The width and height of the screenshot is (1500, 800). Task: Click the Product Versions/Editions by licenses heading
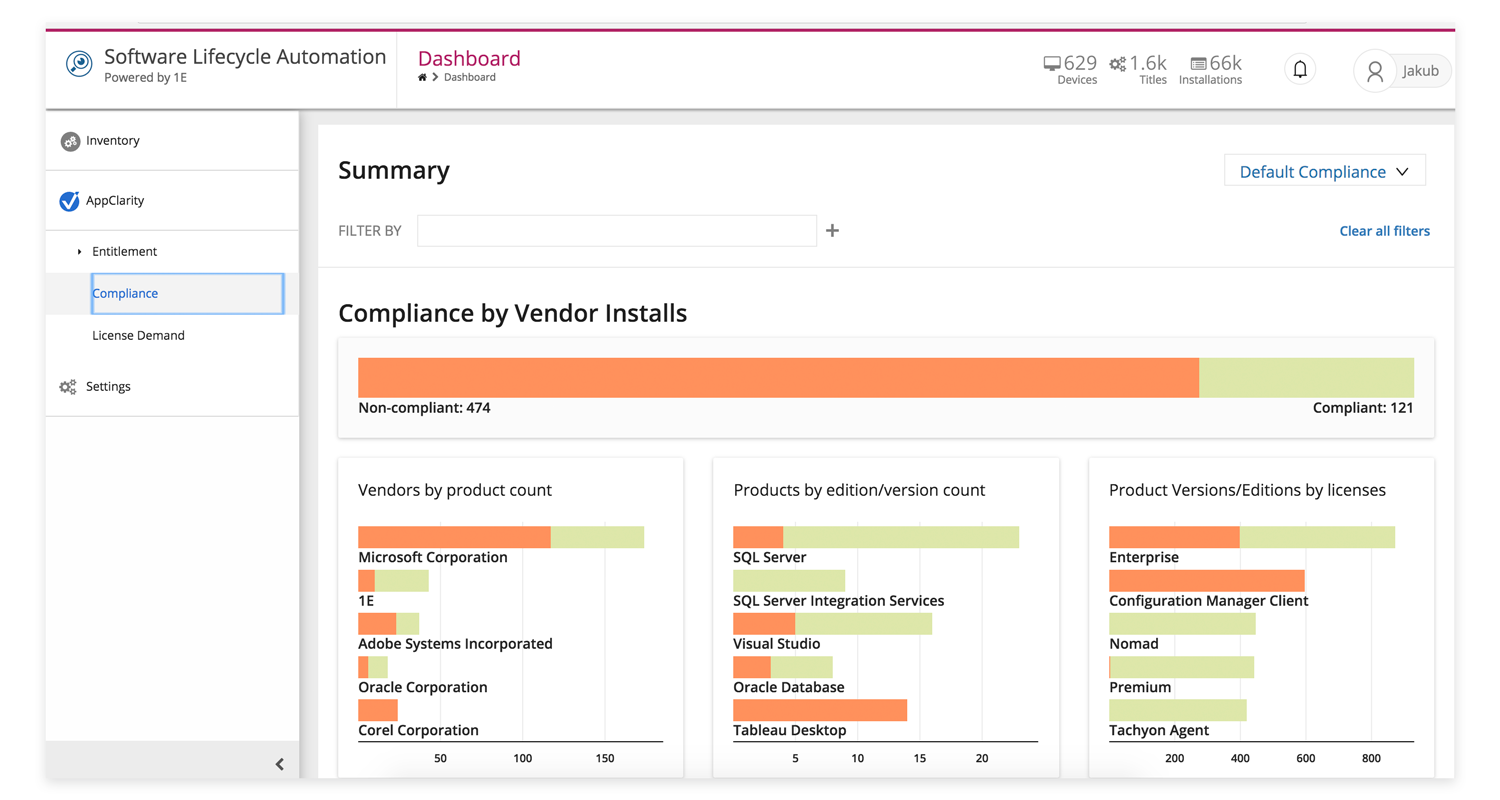[1247, 490]
